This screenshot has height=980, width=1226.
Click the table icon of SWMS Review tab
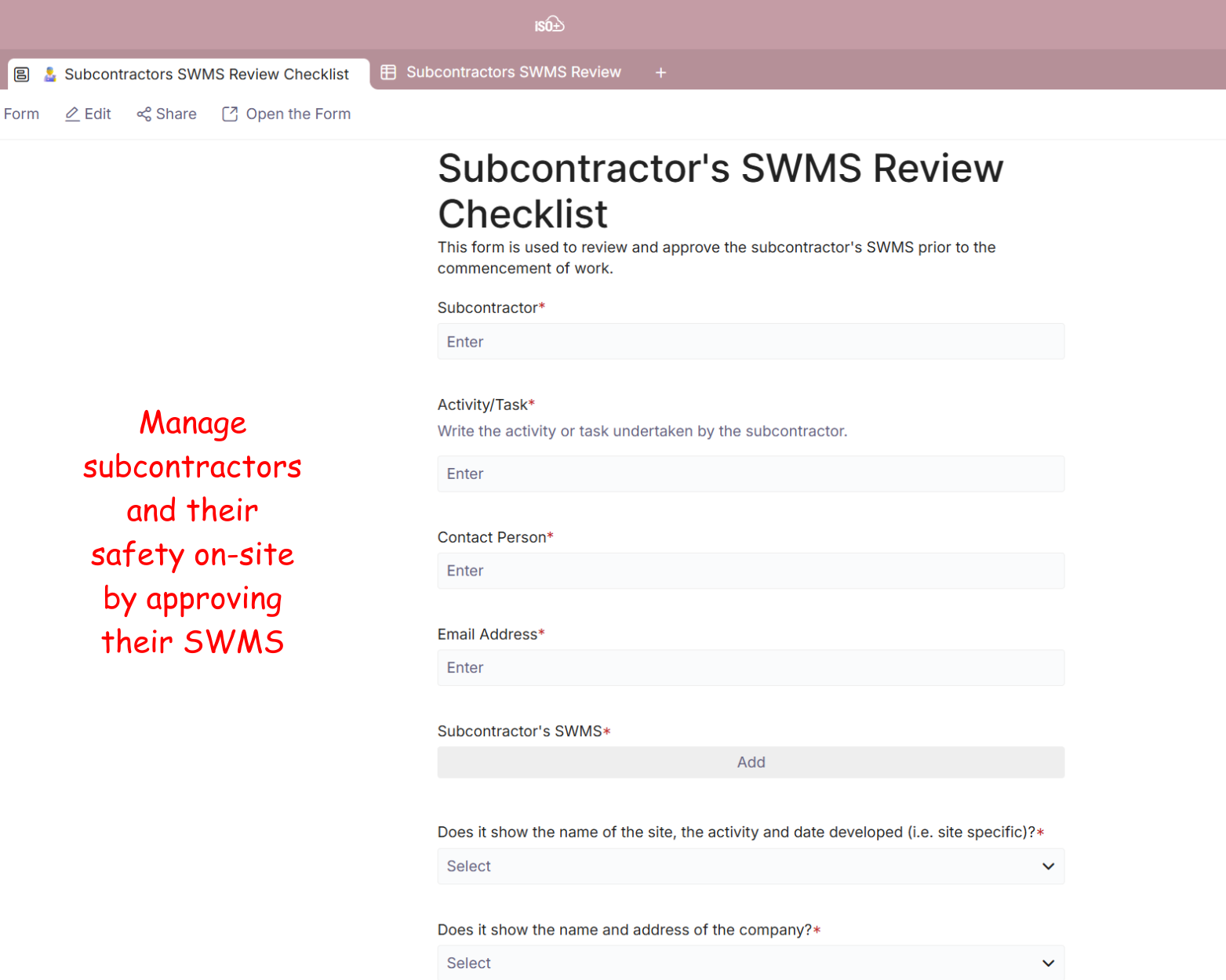pyautogui.click(x=388, y=72)
